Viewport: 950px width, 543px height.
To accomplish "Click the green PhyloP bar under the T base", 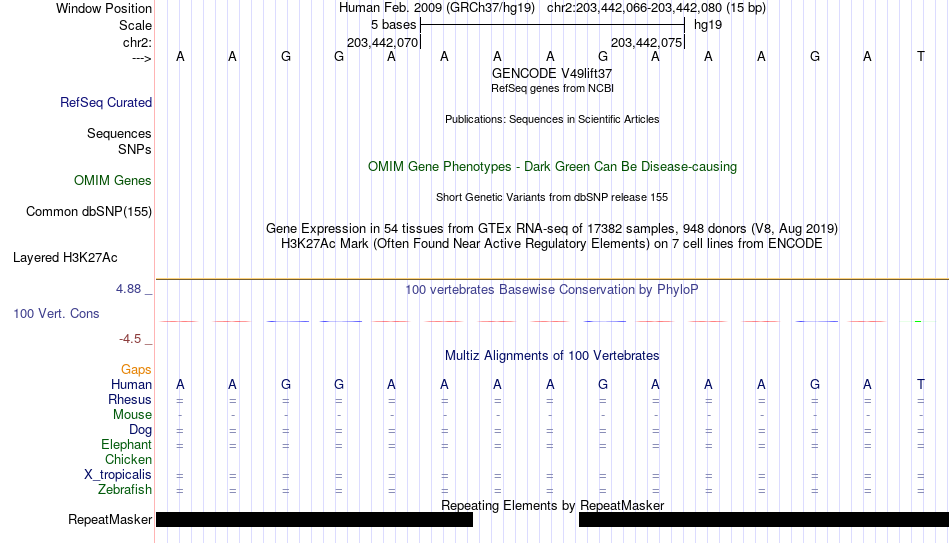I will pyautogui.click(x=918, y=321).
